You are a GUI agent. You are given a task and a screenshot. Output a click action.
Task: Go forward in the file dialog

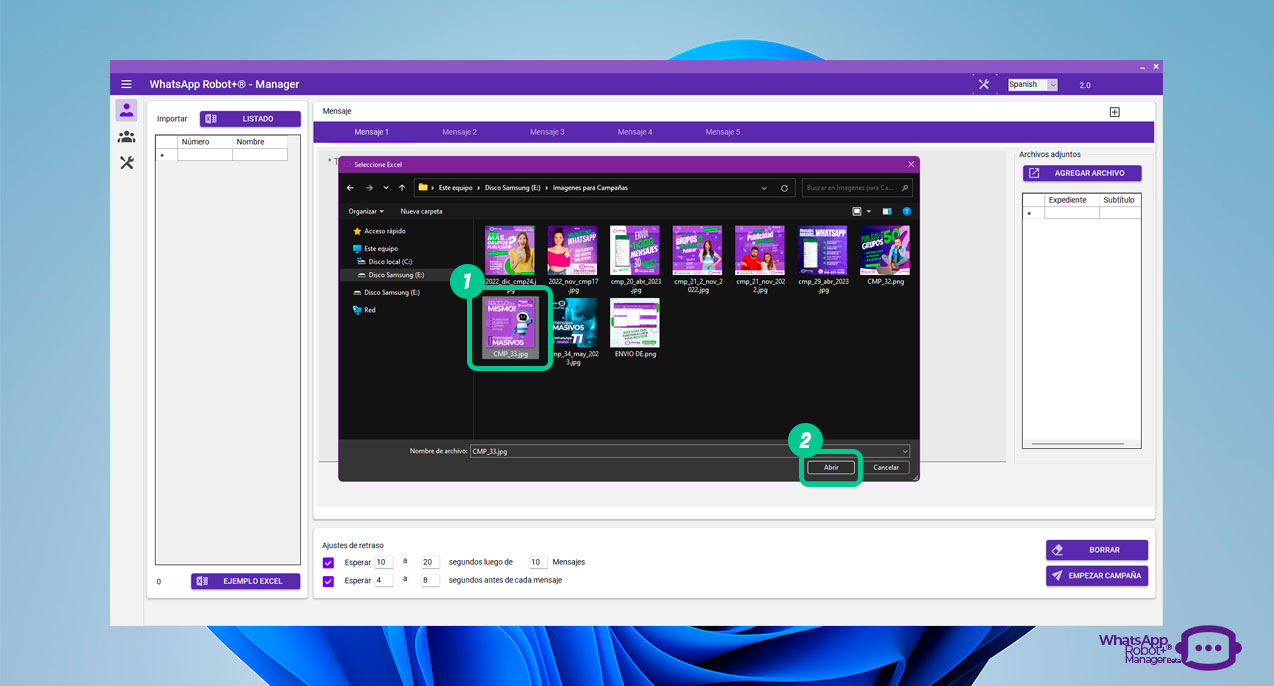coord(369,187)
